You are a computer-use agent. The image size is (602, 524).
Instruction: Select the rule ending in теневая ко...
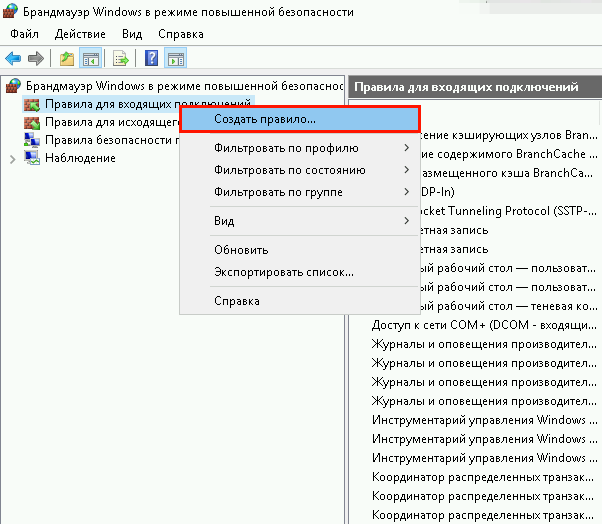tap(508, 306)
